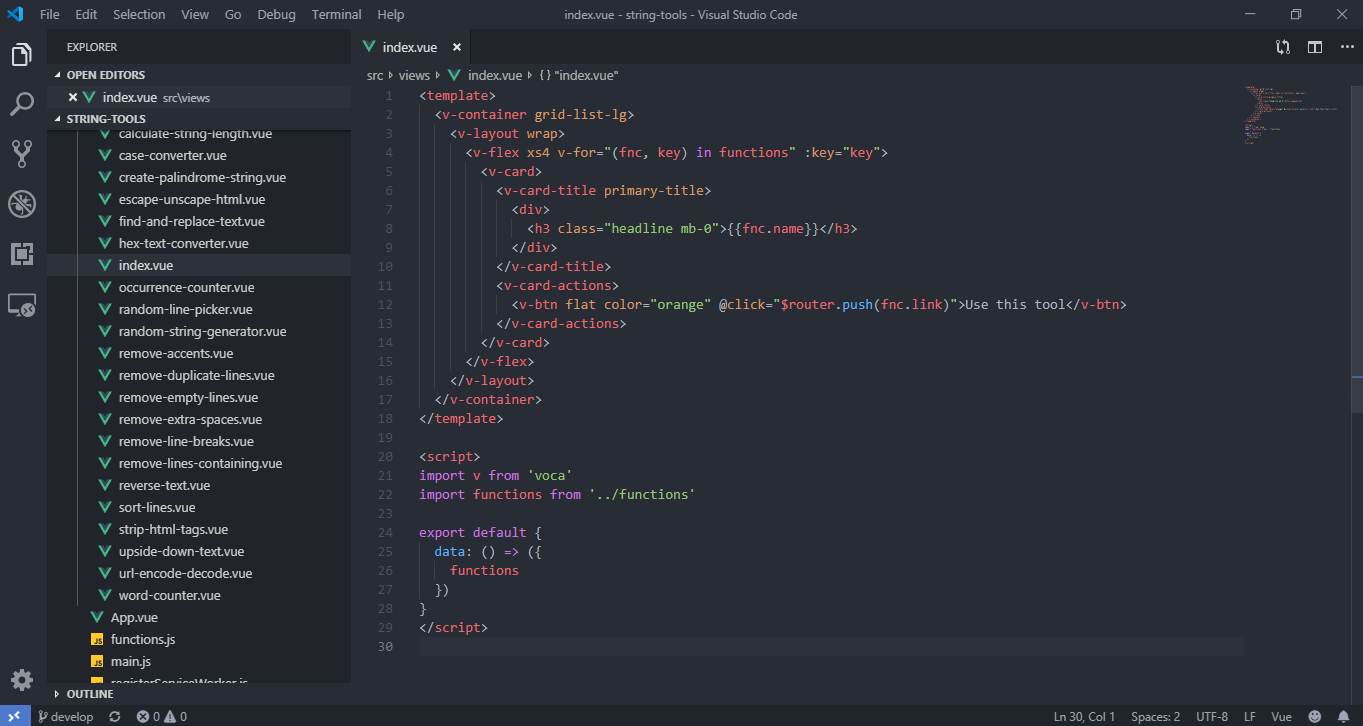
Task: Open the Edit menu
Action: click(86, 14)
